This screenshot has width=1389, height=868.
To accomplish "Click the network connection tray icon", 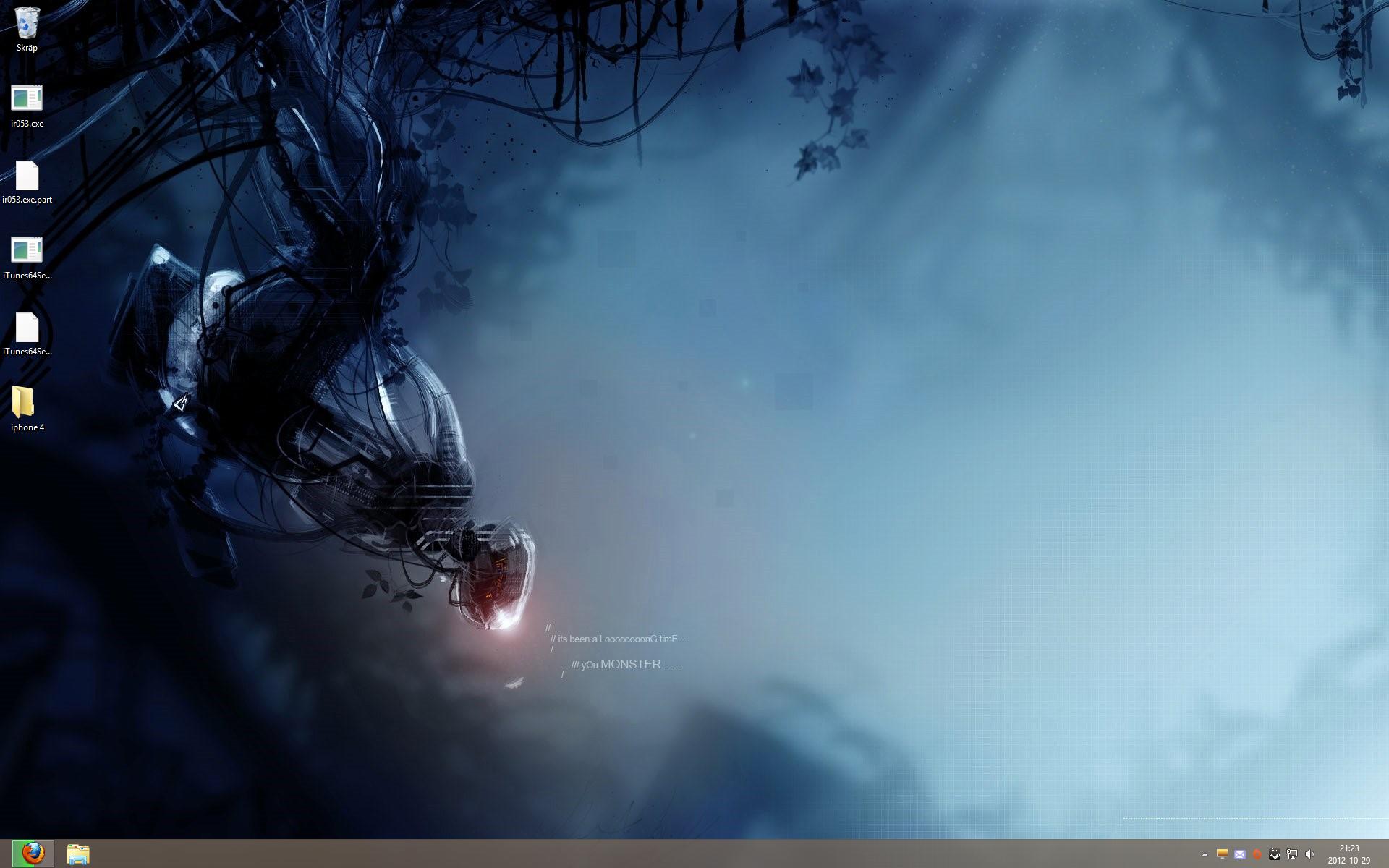I will point(1292,854).
